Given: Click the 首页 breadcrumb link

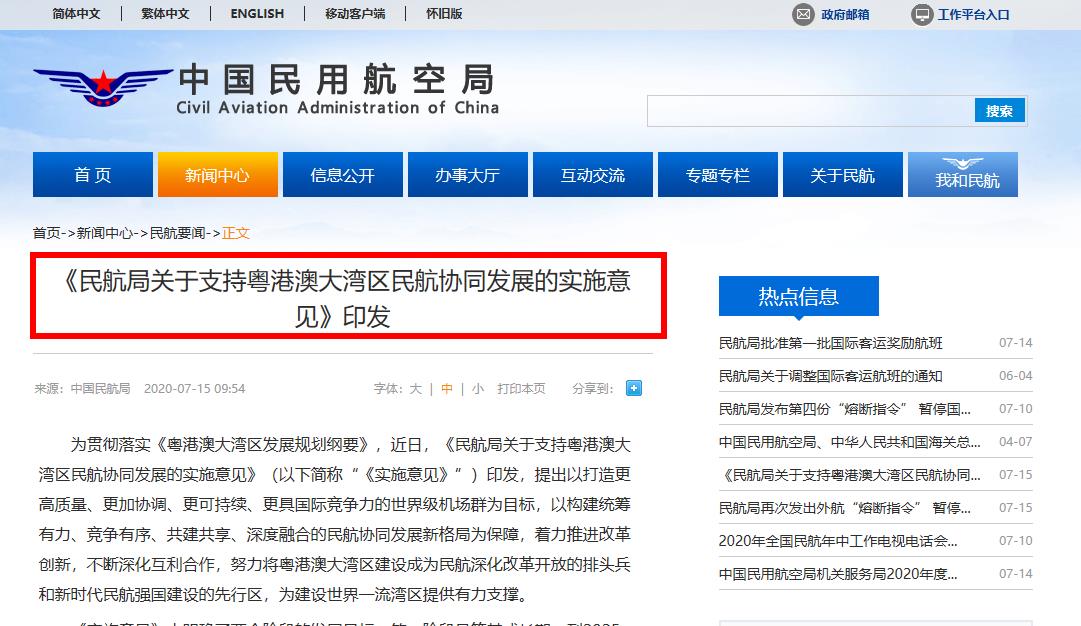Looking at the screenshot, I should [47, 233].
